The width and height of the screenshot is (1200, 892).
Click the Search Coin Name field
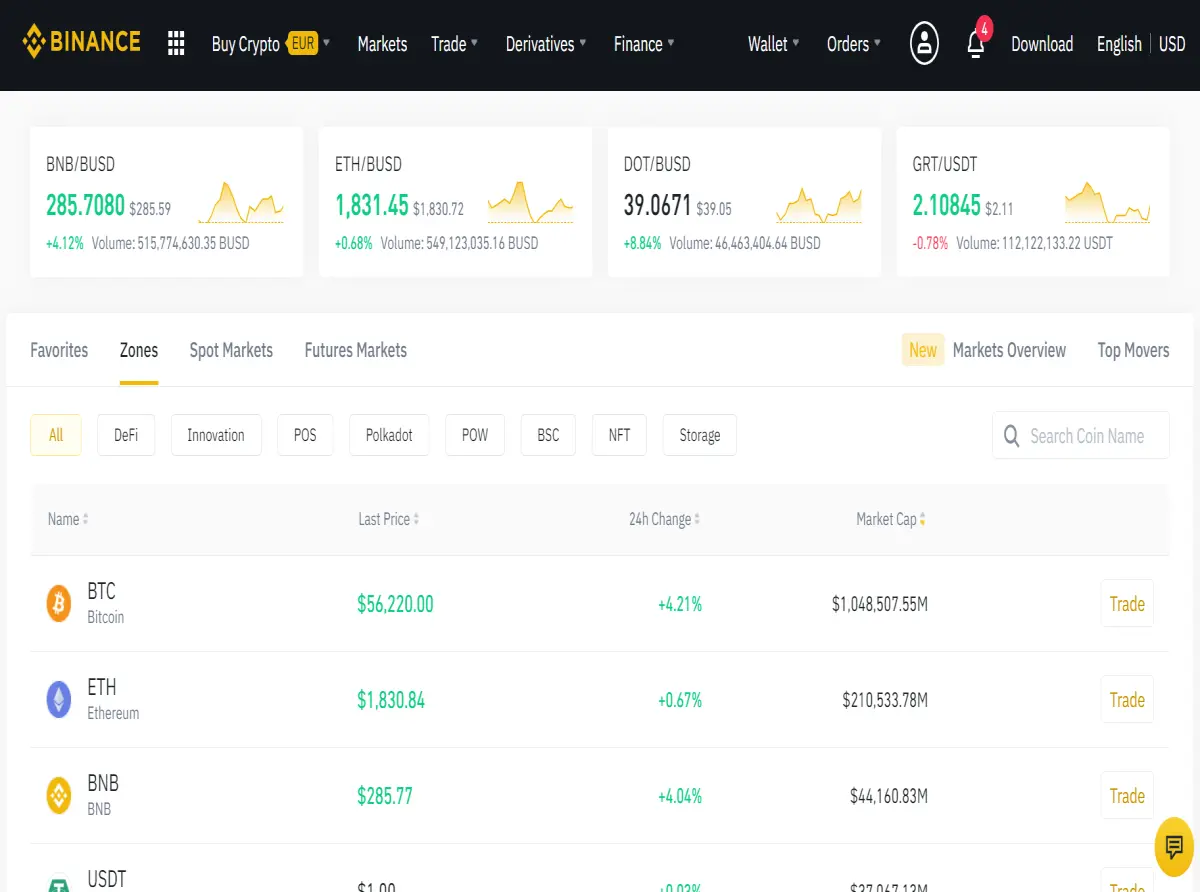pos(1081,435)
